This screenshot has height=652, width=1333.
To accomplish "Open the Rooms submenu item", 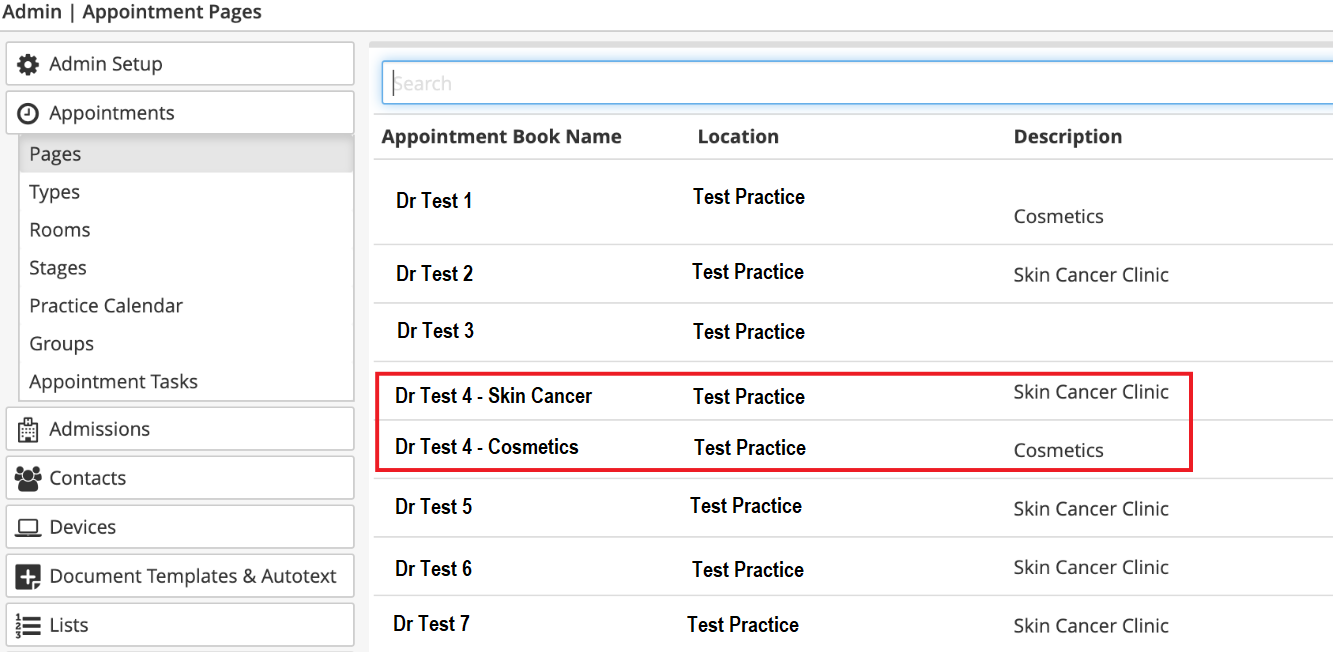I will tap(60, 230).
